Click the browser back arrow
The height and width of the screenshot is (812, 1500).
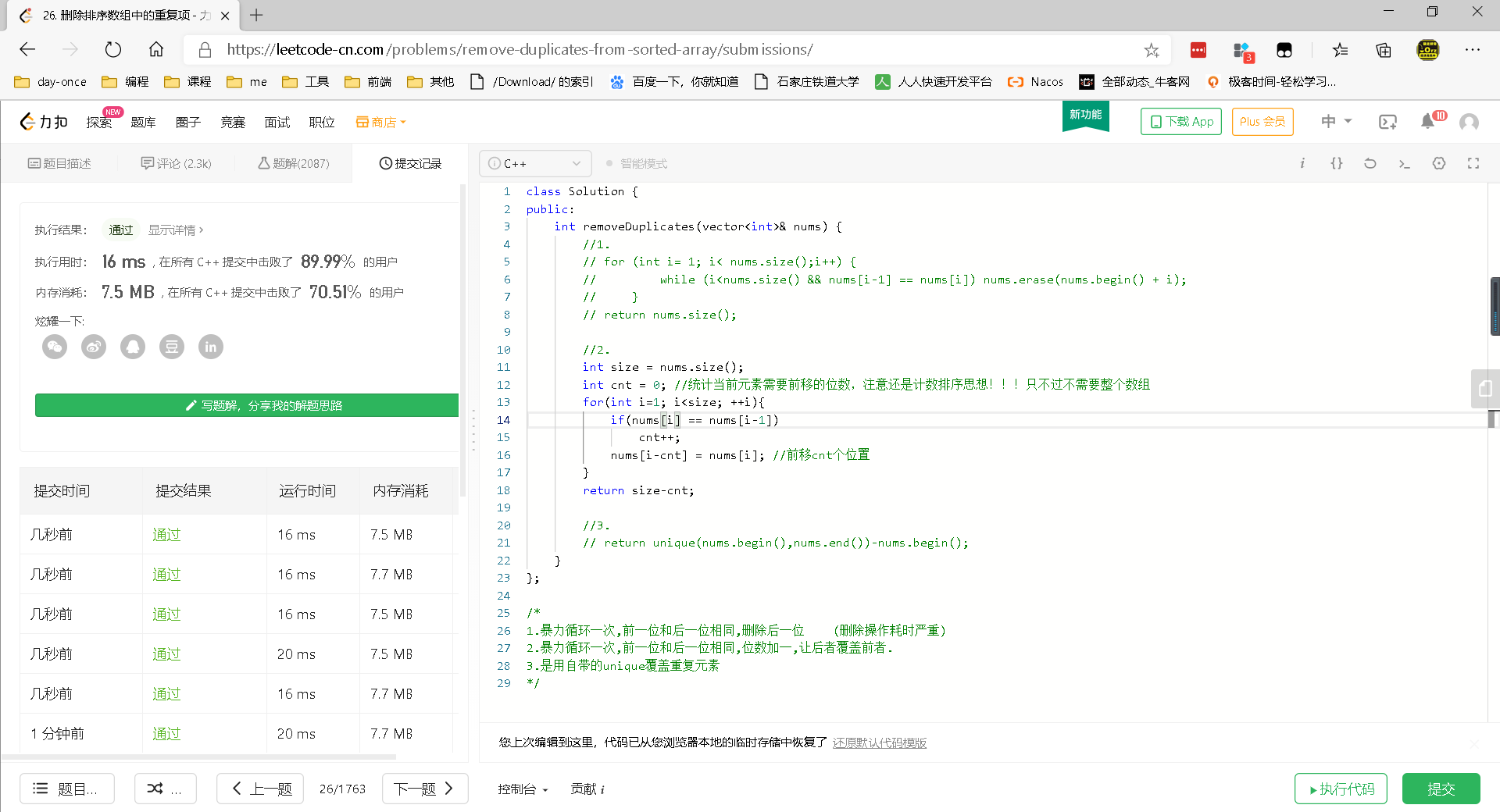pyautogui.click(x=28, y=50)
